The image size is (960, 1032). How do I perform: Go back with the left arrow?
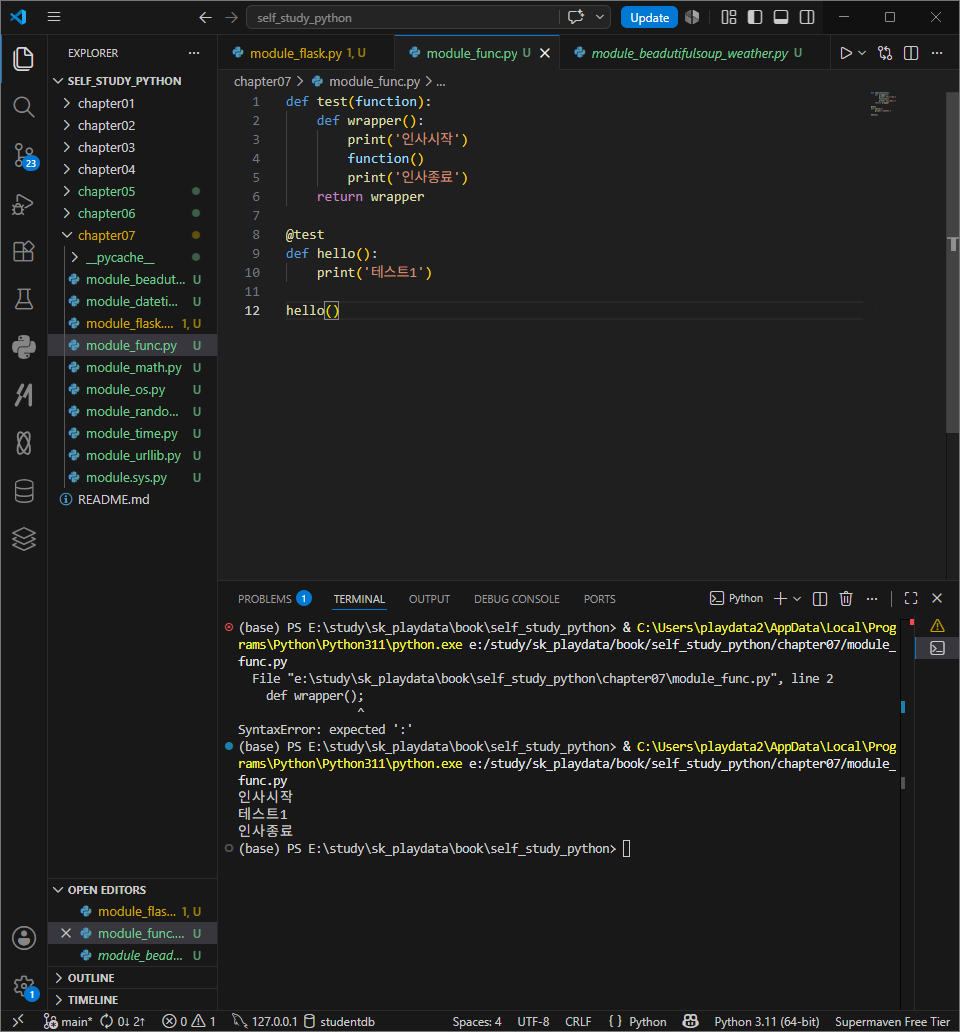point(205,17)
